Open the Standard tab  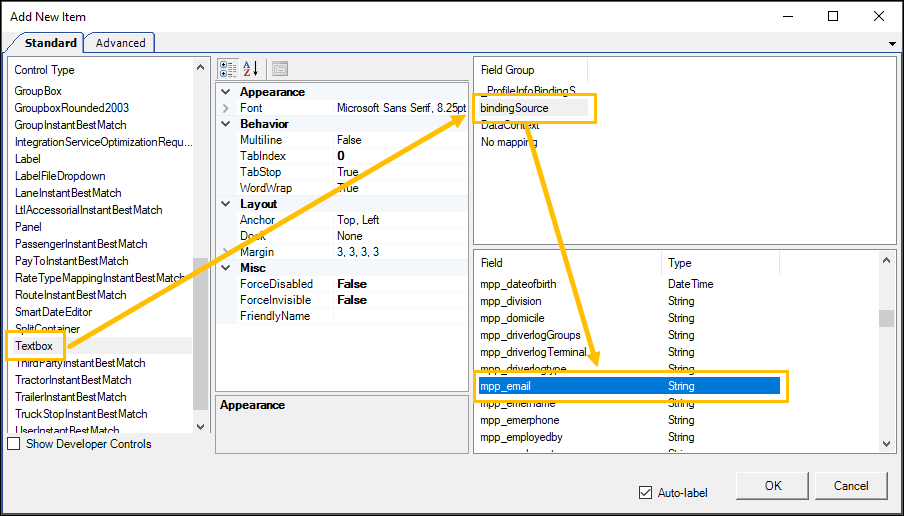pos(51,43)
